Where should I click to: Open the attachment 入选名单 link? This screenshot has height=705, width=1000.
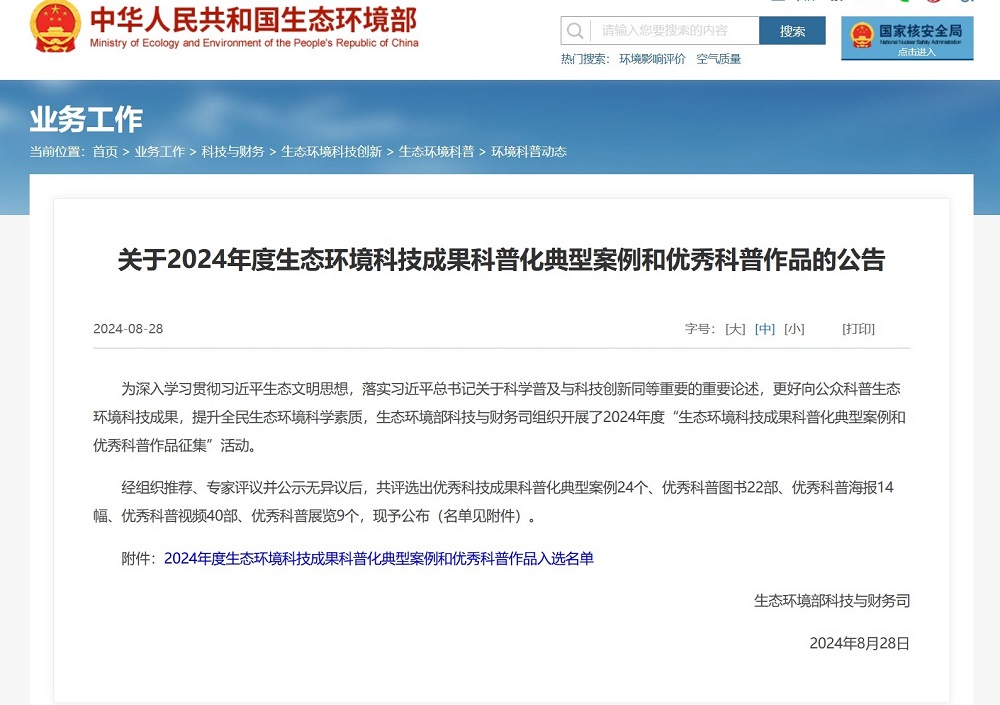378,559
